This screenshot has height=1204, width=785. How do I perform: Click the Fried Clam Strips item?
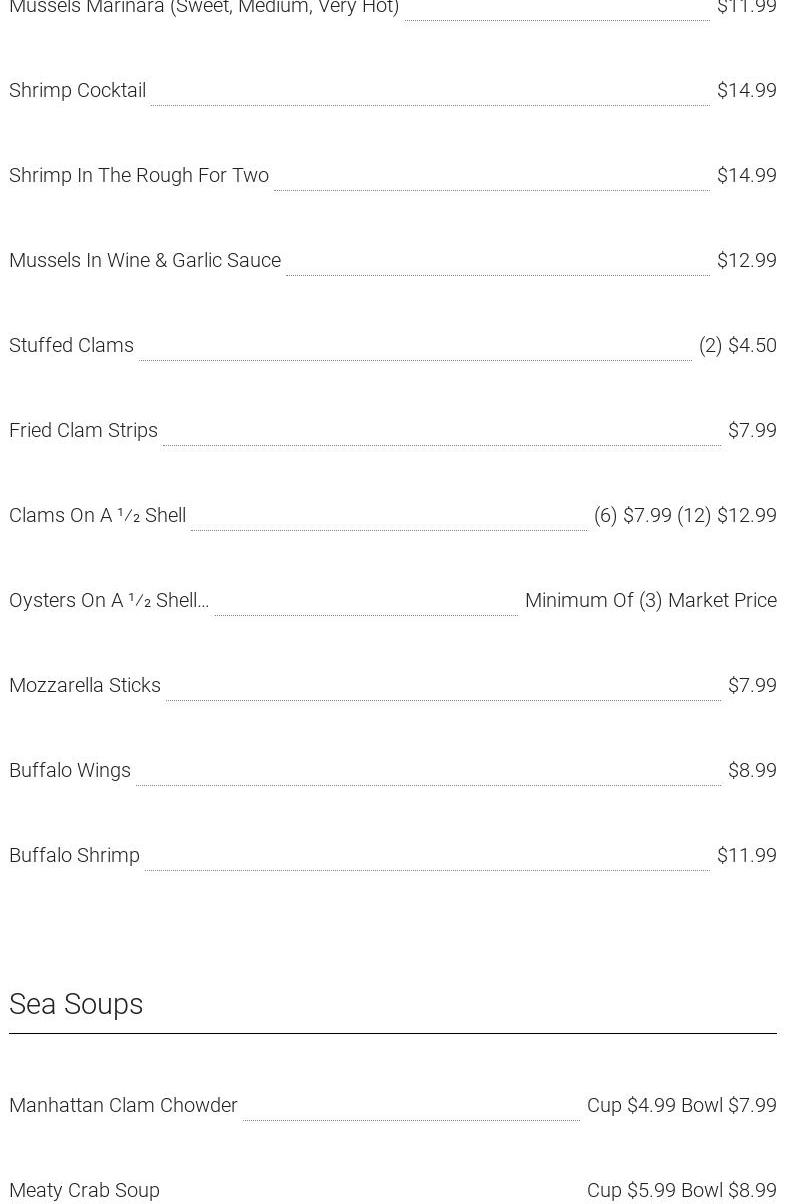click(83, 430)
